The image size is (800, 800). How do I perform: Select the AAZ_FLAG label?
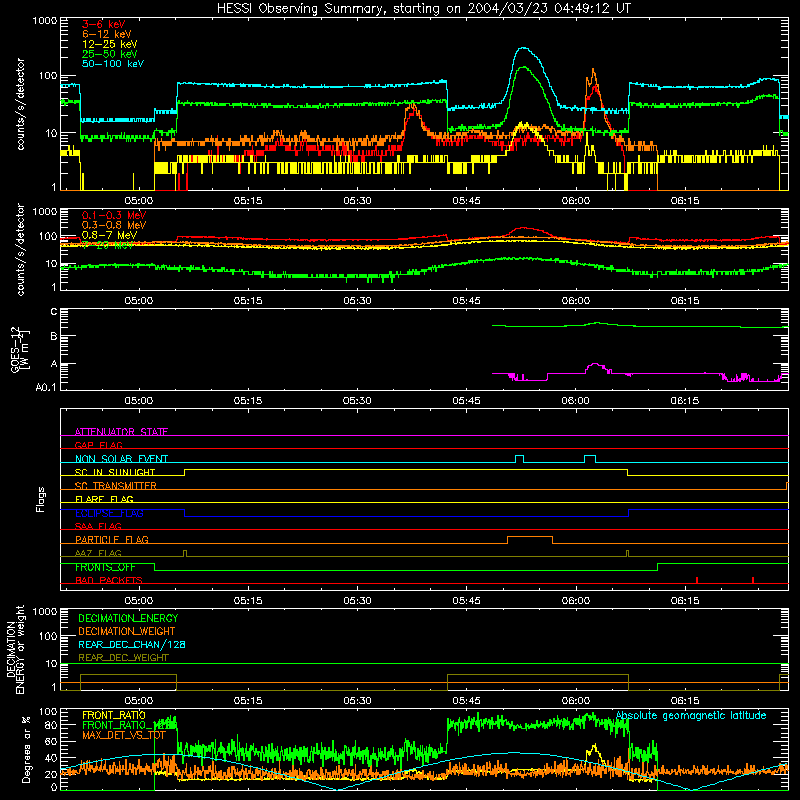tap(98, 553)
